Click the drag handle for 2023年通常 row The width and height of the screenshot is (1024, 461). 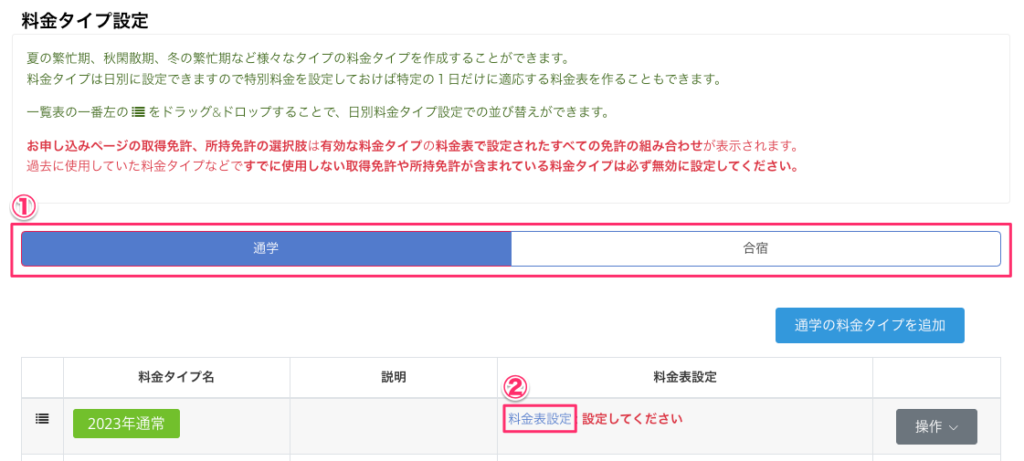tap(42, 420)
